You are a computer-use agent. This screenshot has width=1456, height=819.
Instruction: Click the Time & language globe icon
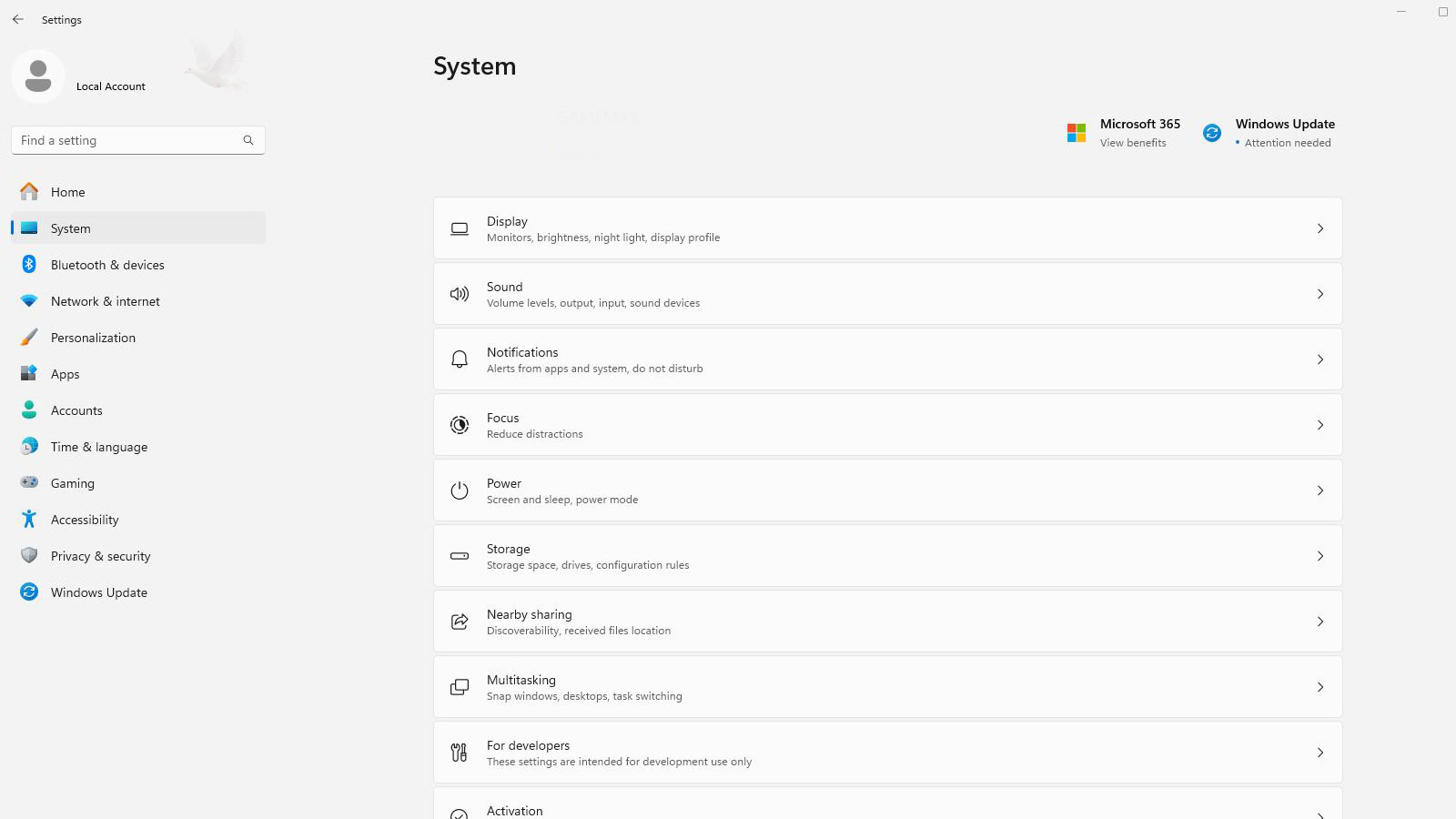coord(29,446)
